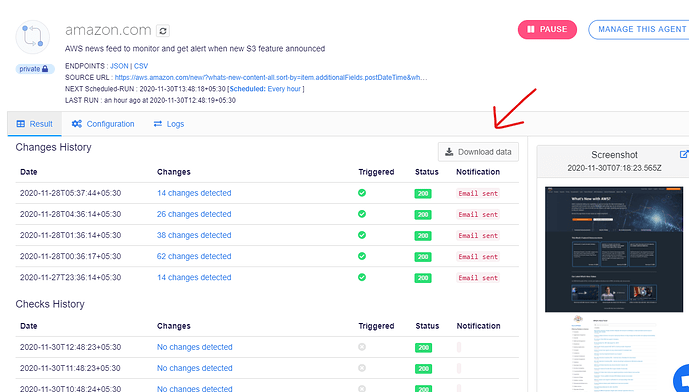Open the screenshot external link icon
Viewport: 689px width, 392px height.
click(x=684, y=154)
